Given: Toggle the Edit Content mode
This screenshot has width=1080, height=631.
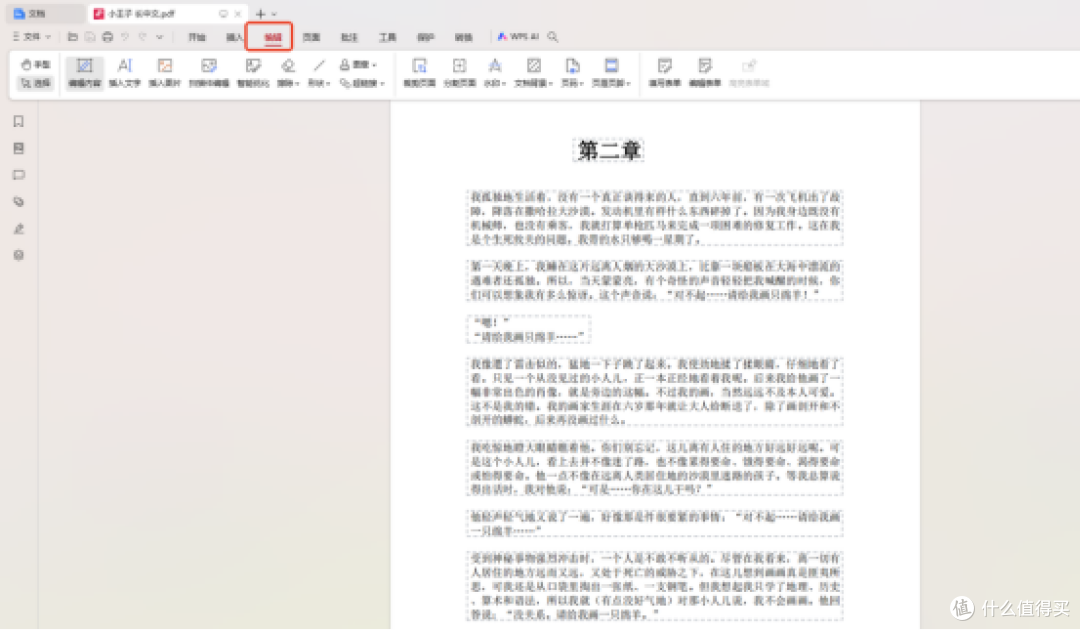Looking at the screenshot, I should click(x=84, y=72).
